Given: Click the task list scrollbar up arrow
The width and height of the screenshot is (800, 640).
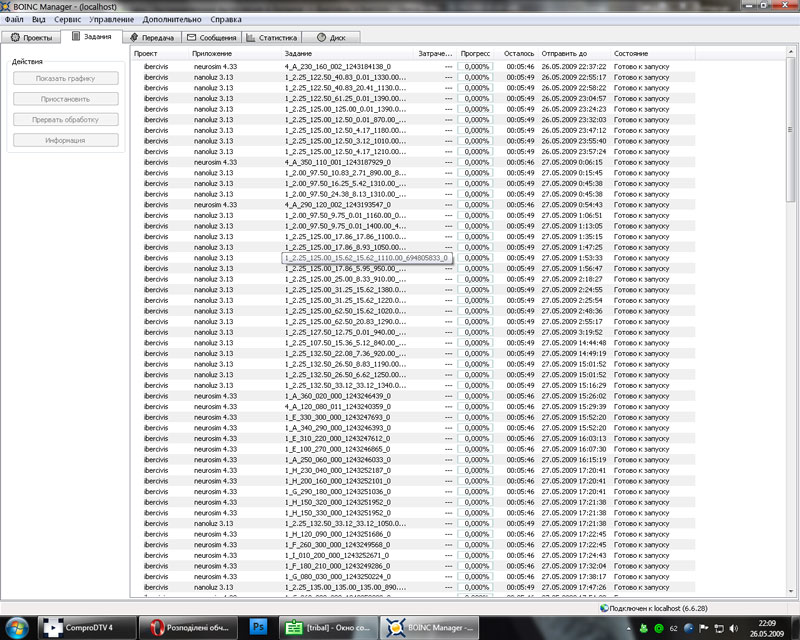Looking at the screenshot, I should pyautogui.click(x=791, y=52).
